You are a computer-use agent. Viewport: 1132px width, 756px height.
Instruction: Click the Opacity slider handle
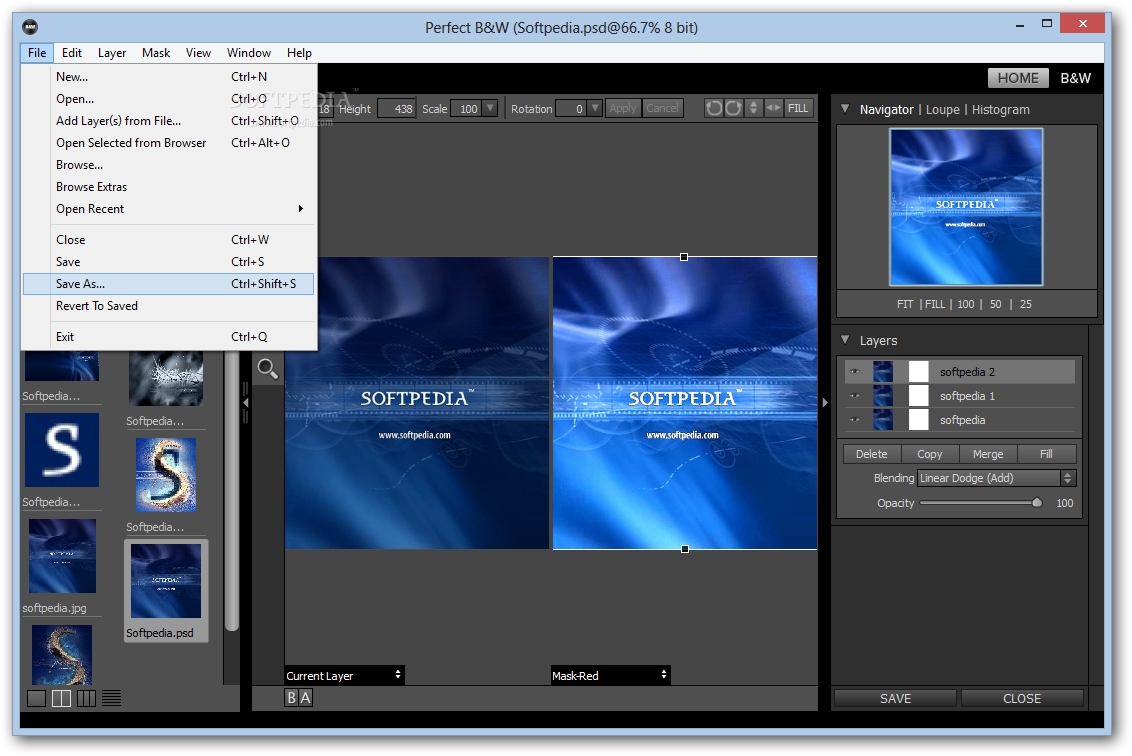pos(1037,503)
